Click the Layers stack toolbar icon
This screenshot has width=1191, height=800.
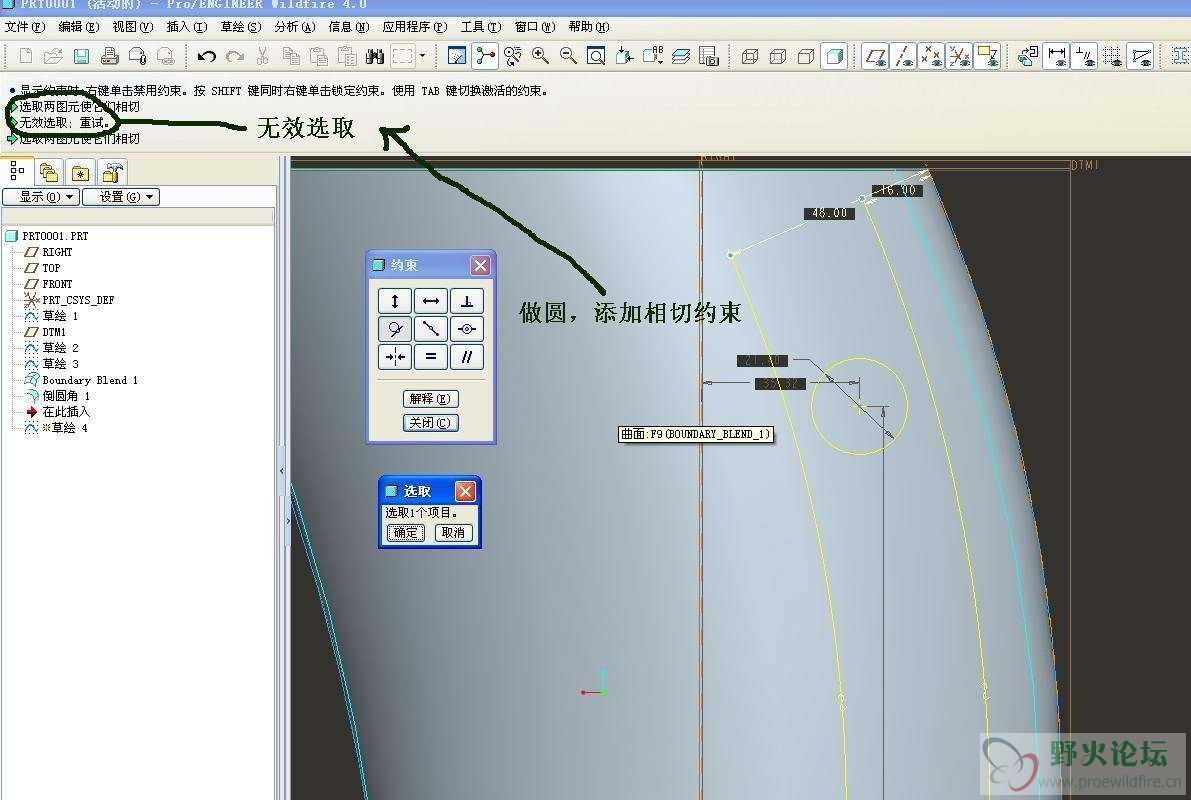[681, 56]
